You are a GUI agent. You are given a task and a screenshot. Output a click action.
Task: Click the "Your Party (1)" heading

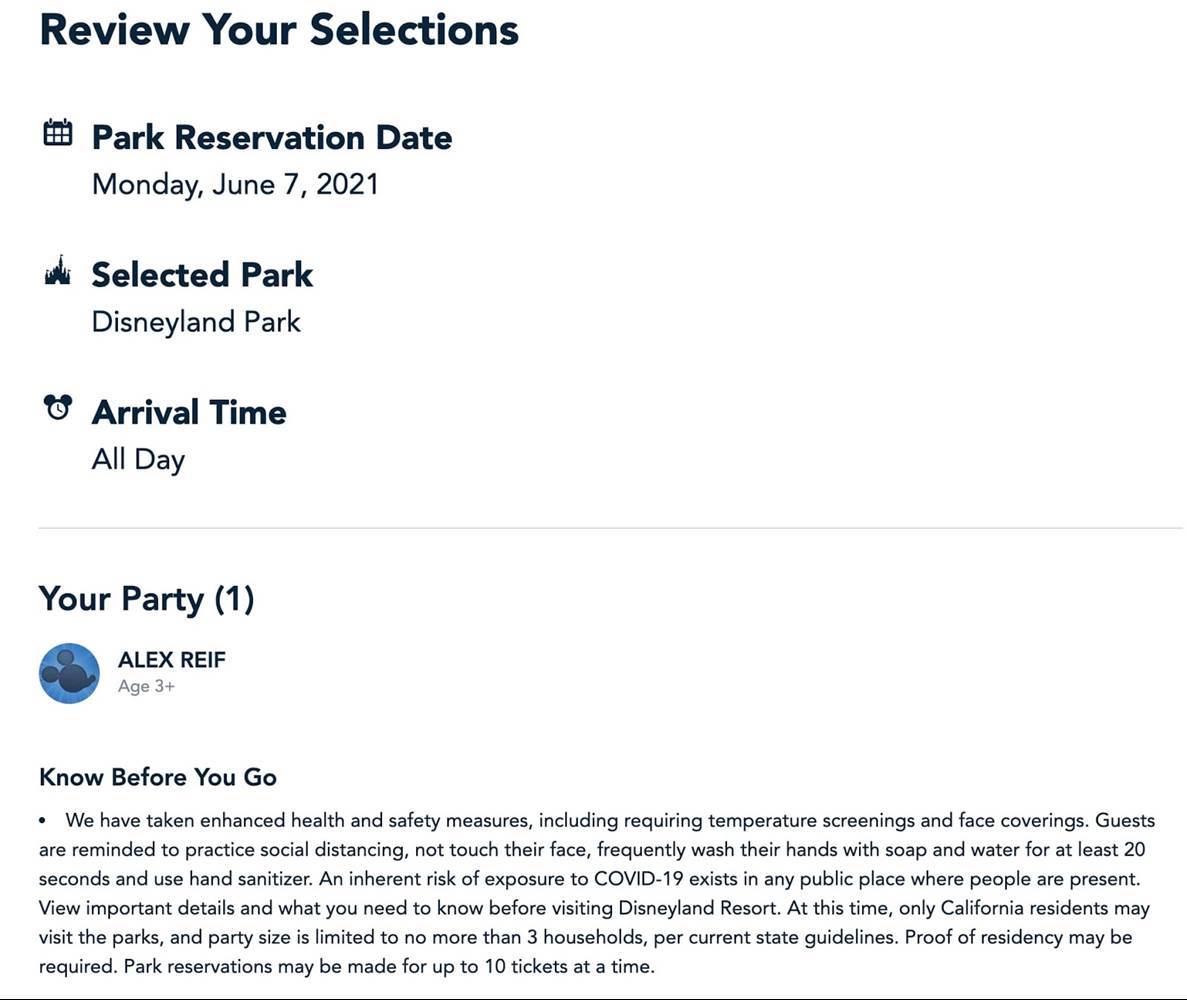(x=147, y=599)
